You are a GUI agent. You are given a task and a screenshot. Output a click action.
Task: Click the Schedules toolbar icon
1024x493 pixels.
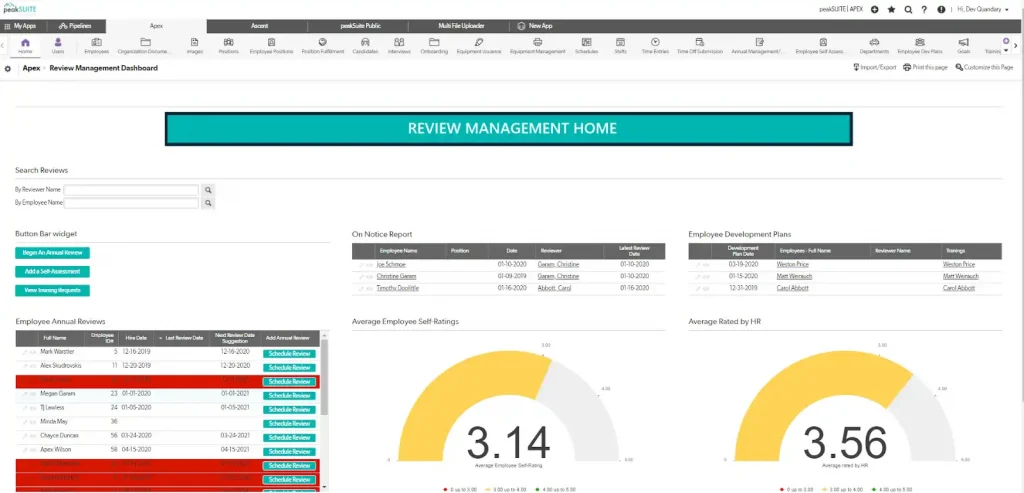click(586, 42)
